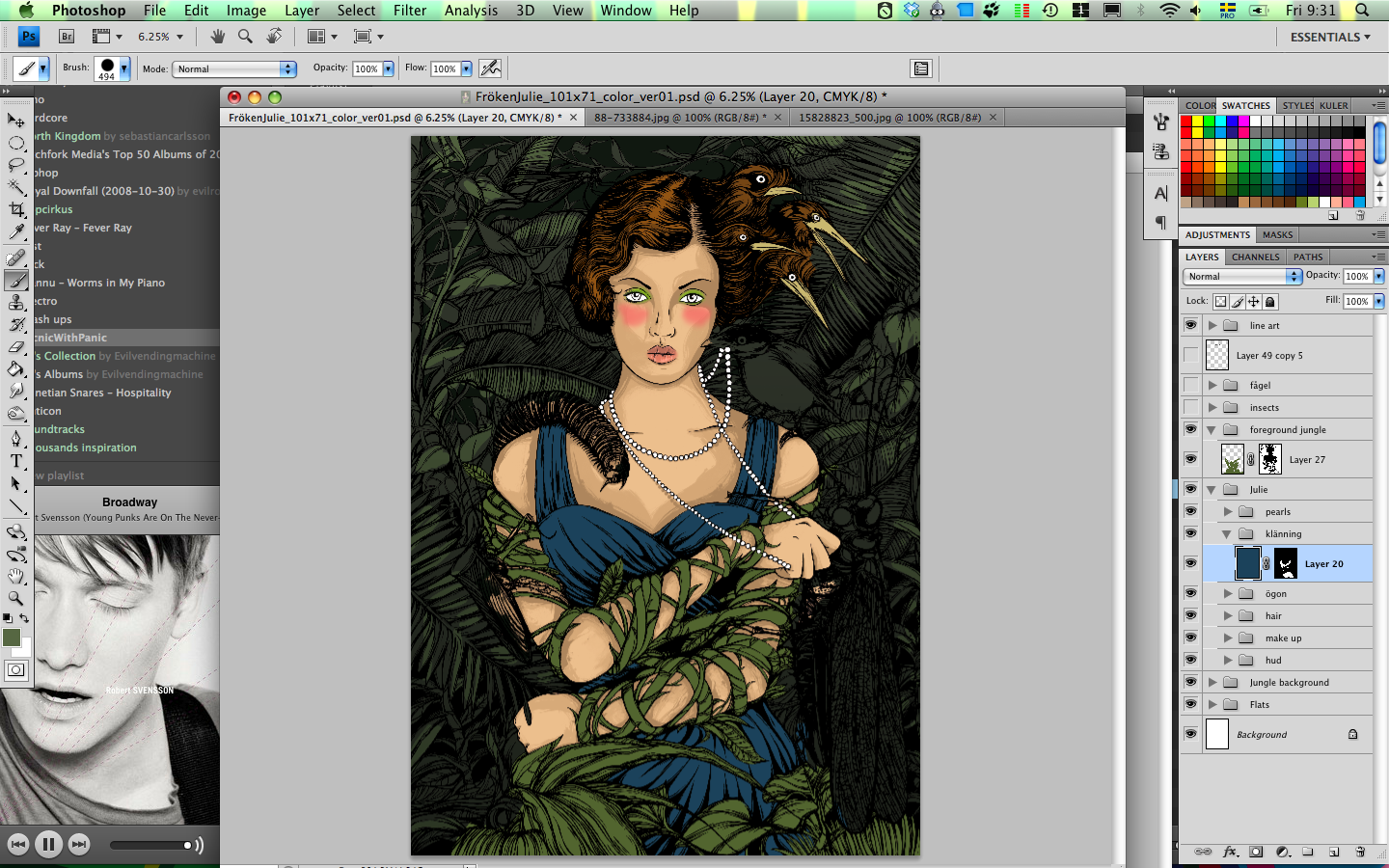Select the Paint Bucket tool
Image resolution: width=1389 pixels, height=868 pixels.
15,369
